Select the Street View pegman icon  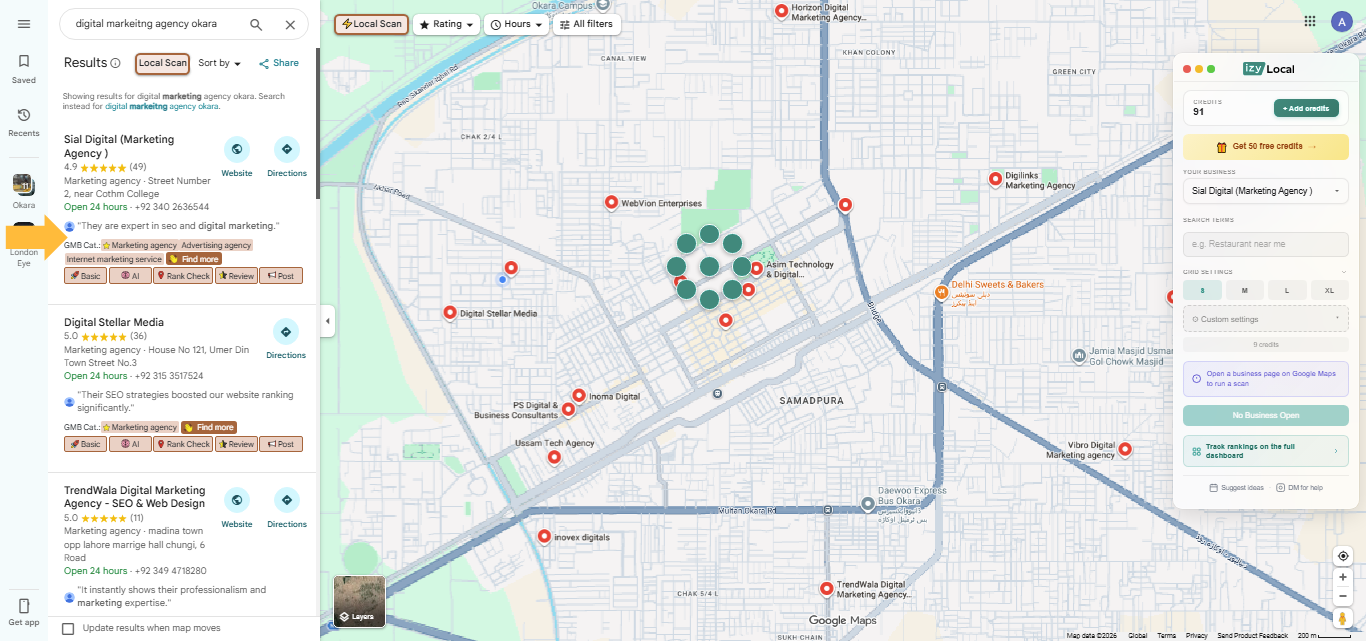point(1343,619)
